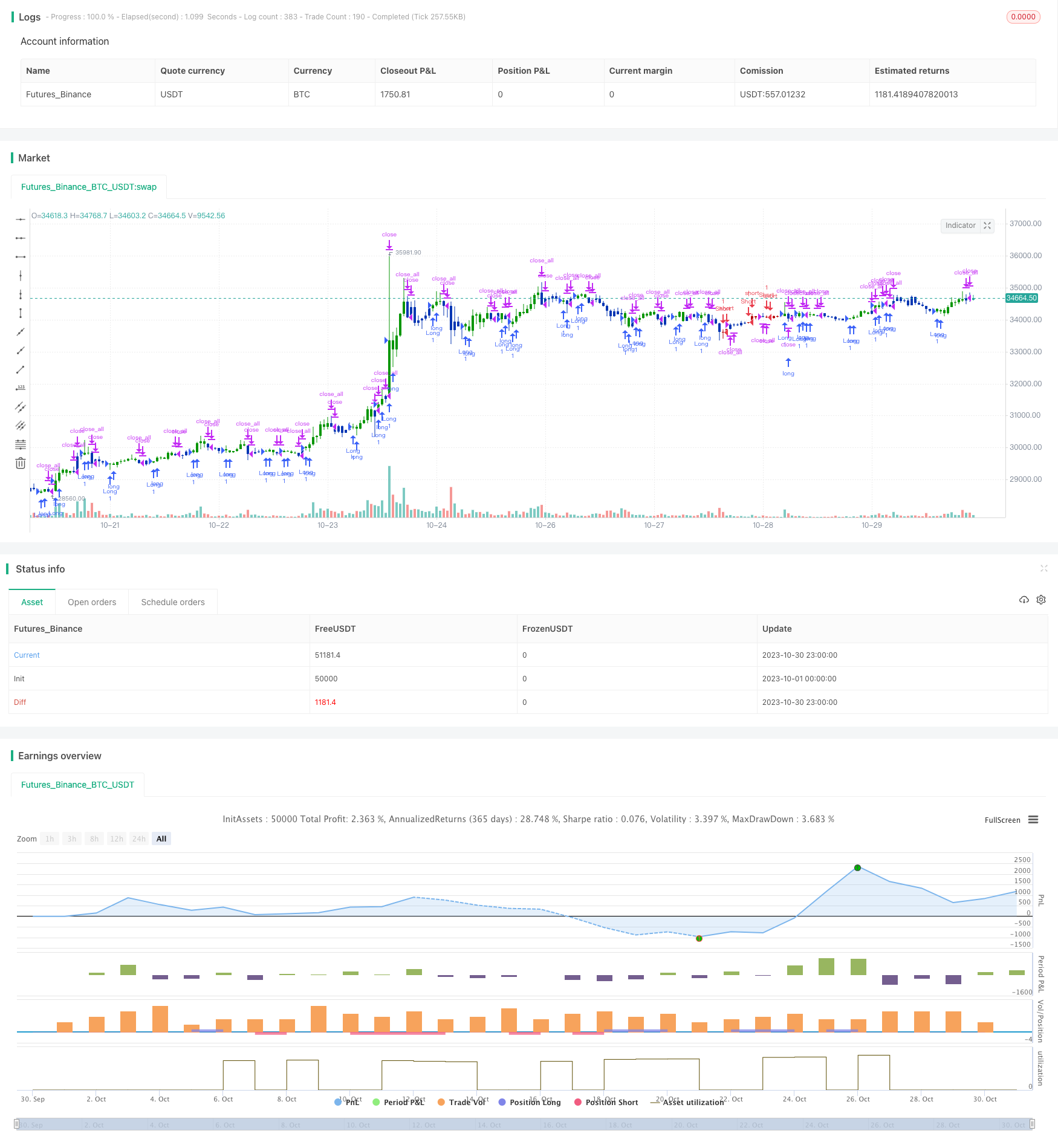Set chart zoom to 3h
Image resolution: width=1058 pixels, height=1148 pixels.
click(x=72, y=838)
